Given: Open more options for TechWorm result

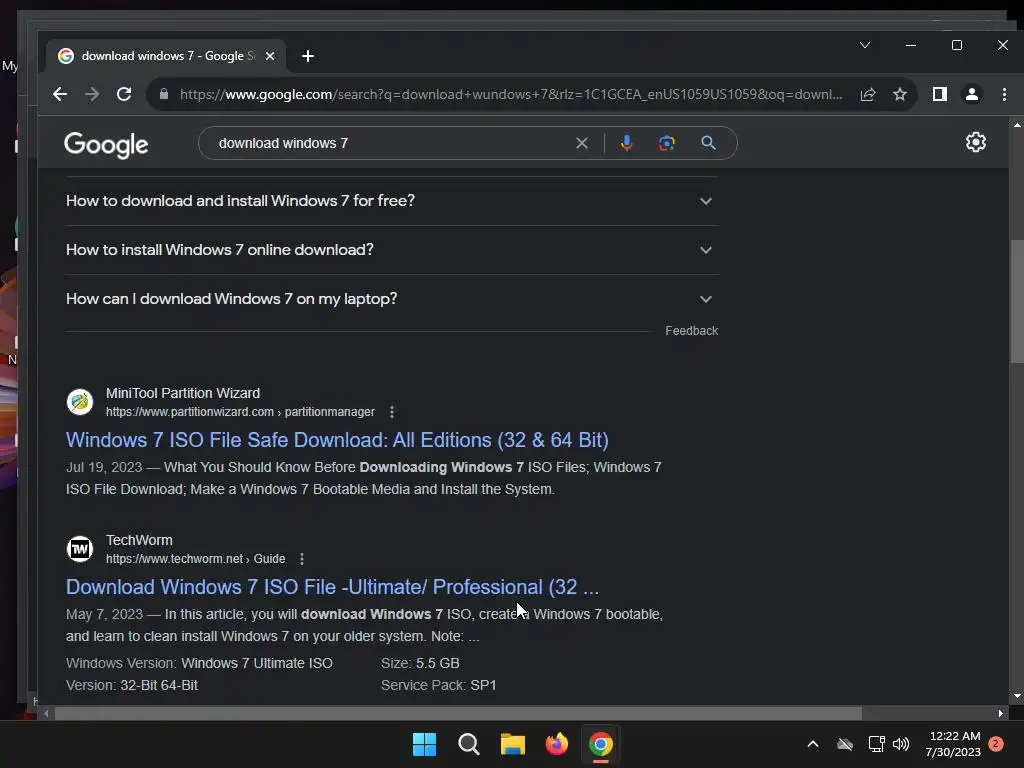Looking at the screenshot, I should [x=302, y=559].
